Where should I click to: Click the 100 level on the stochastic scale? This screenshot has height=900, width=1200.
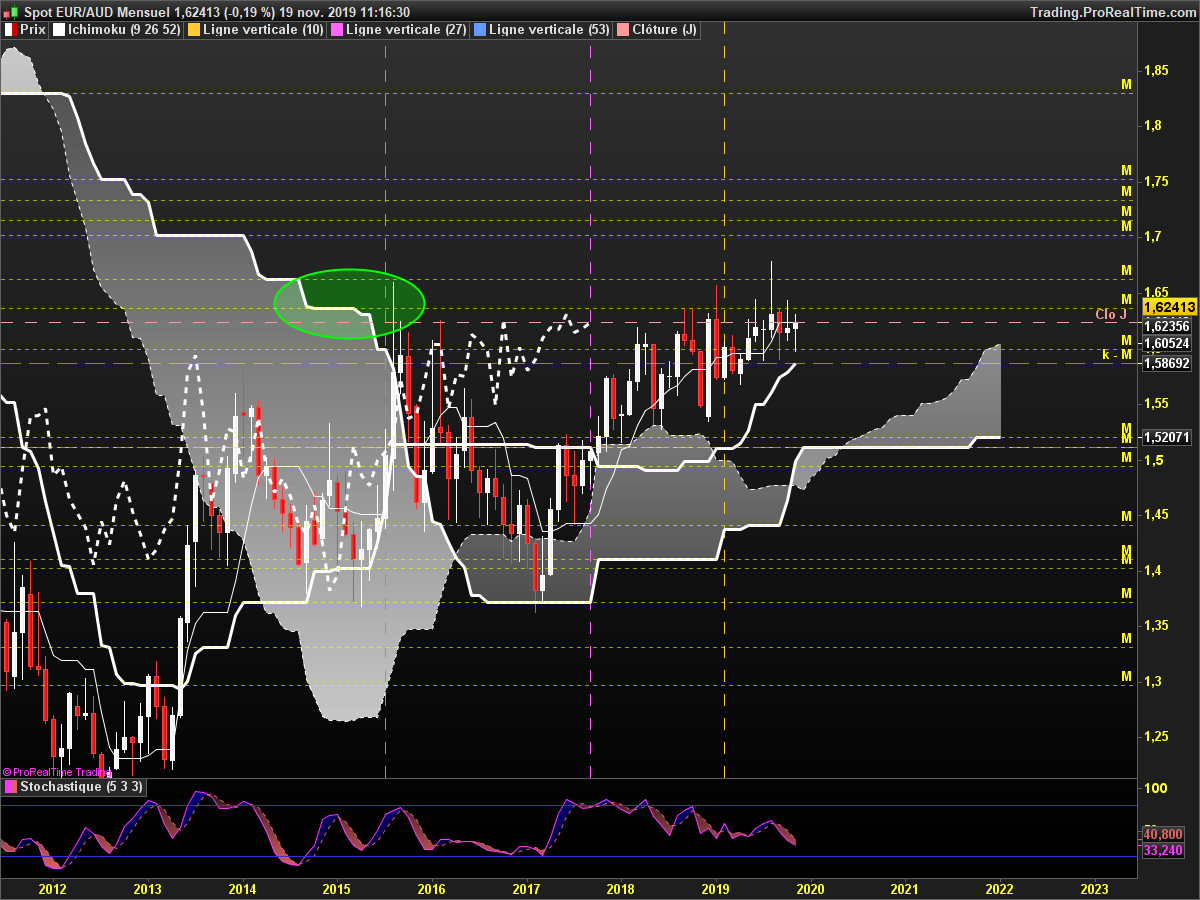pyautogui.click(x=1155, y=787)
